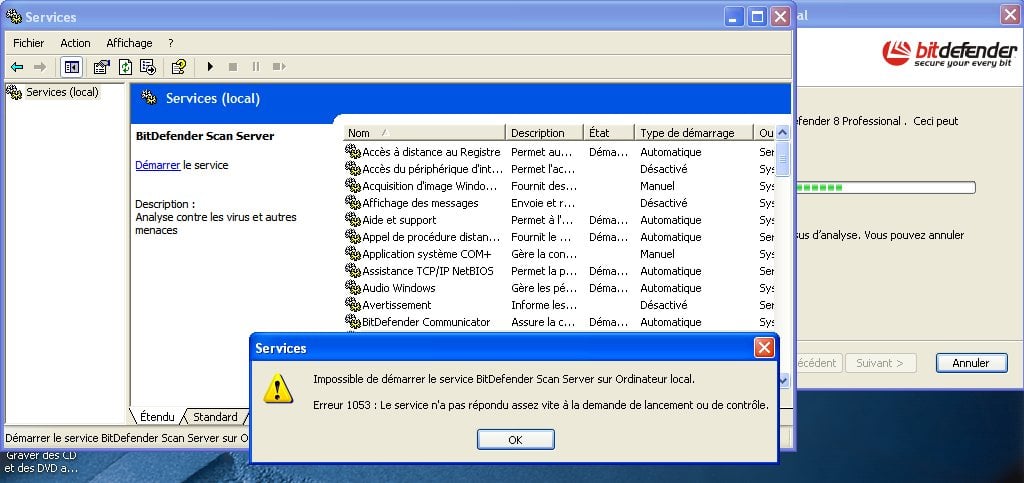Image resolution: width=1024 pixels, height=483 pixels.
Task: Click gear icon of BitDefender Communicator
Action: click(353, 321)
